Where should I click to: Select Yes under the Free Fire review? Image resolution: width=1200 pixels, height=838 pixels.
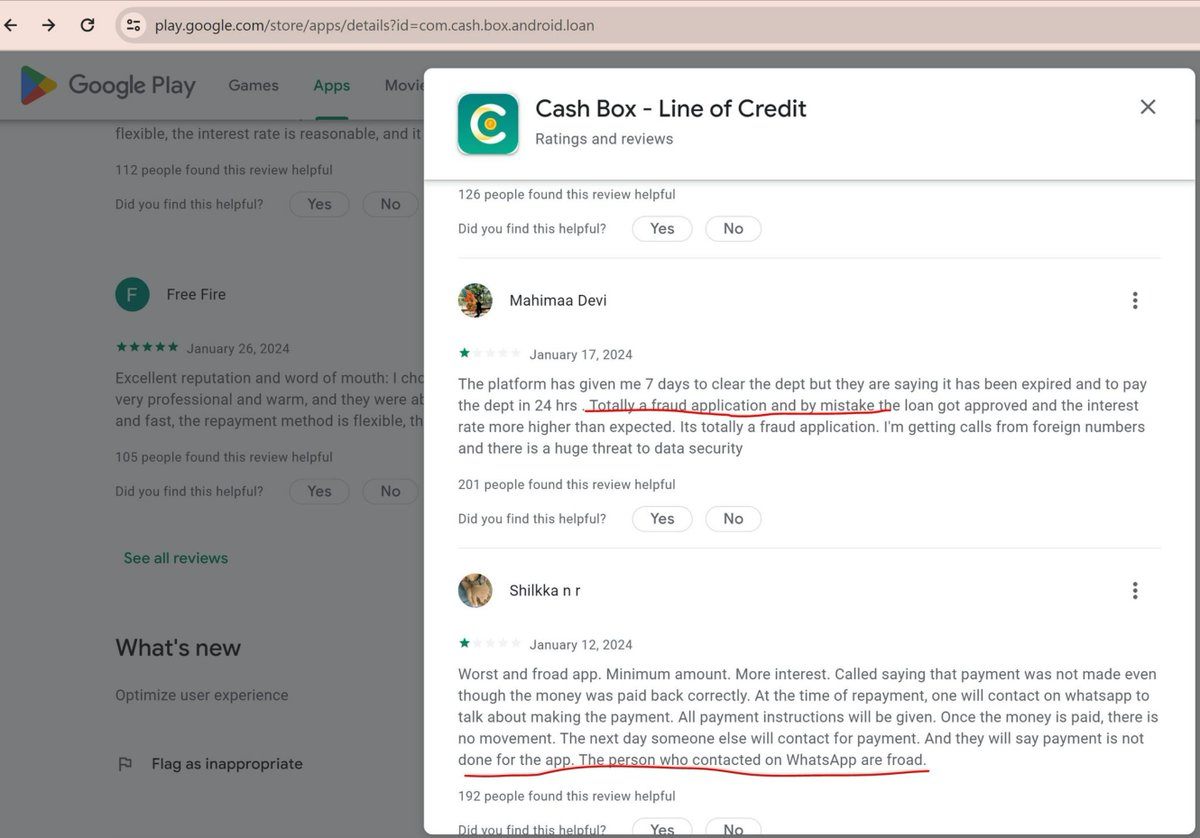(x=318, y=491)
